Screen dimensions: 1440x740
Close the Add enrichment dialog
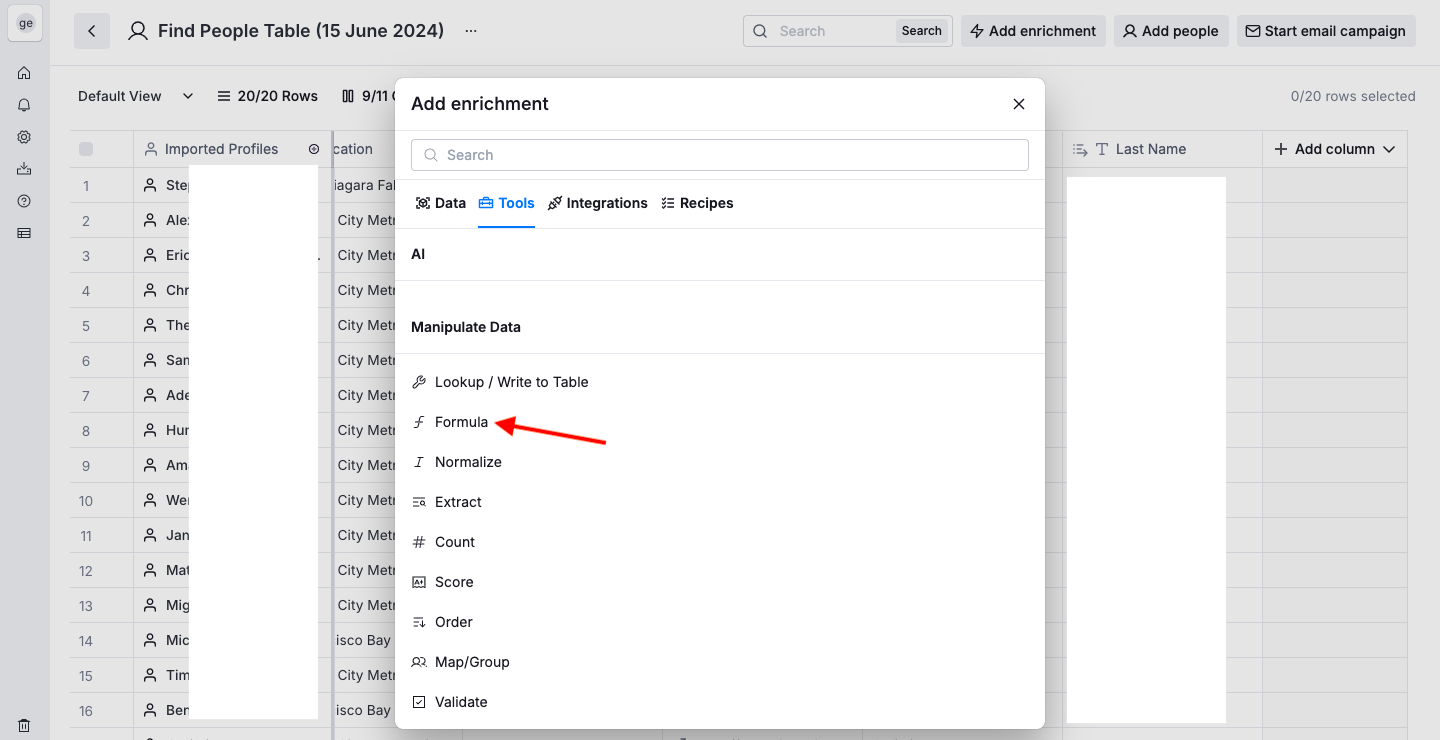(1019, 104)
